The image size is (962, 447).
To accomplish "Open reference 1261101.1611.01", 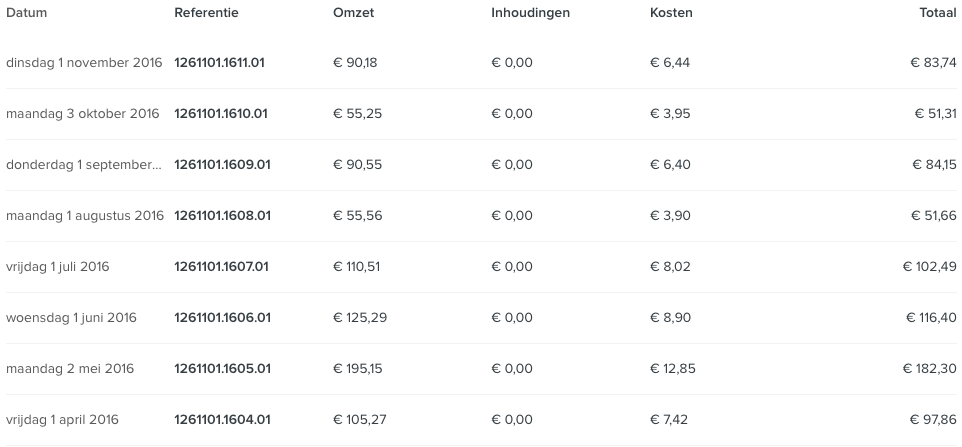I will [x=219, y=63].
